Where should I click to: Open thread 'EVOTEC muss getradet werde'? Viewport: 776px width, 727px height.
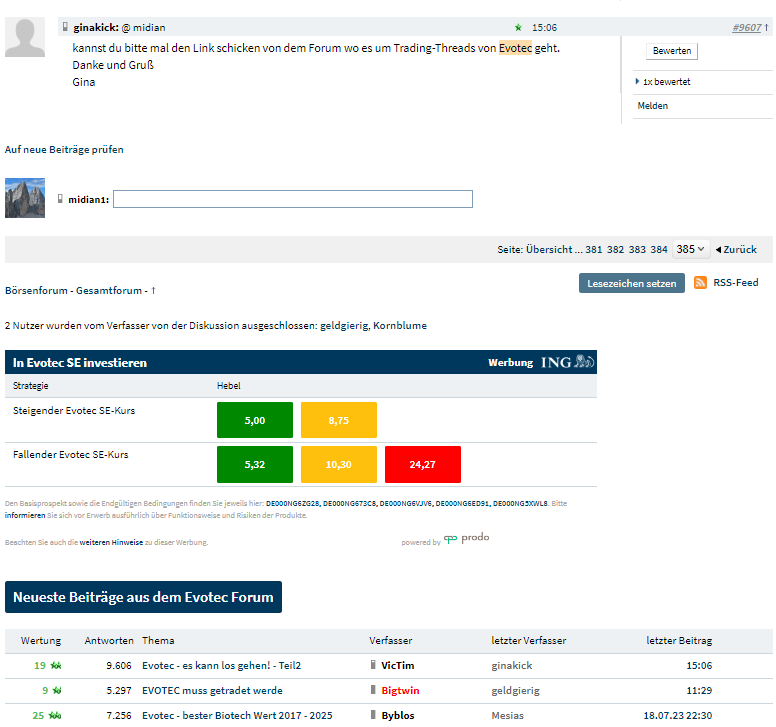[212, 690]
